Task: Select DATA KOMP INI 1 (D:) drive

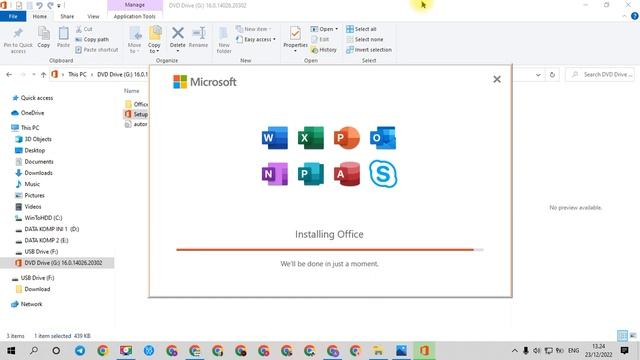Action: (x=47, y=229)
